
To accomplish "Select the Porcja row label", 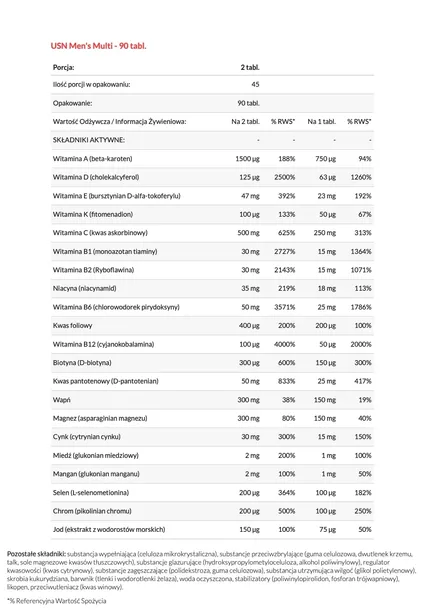I will click(x=63, y=67).
